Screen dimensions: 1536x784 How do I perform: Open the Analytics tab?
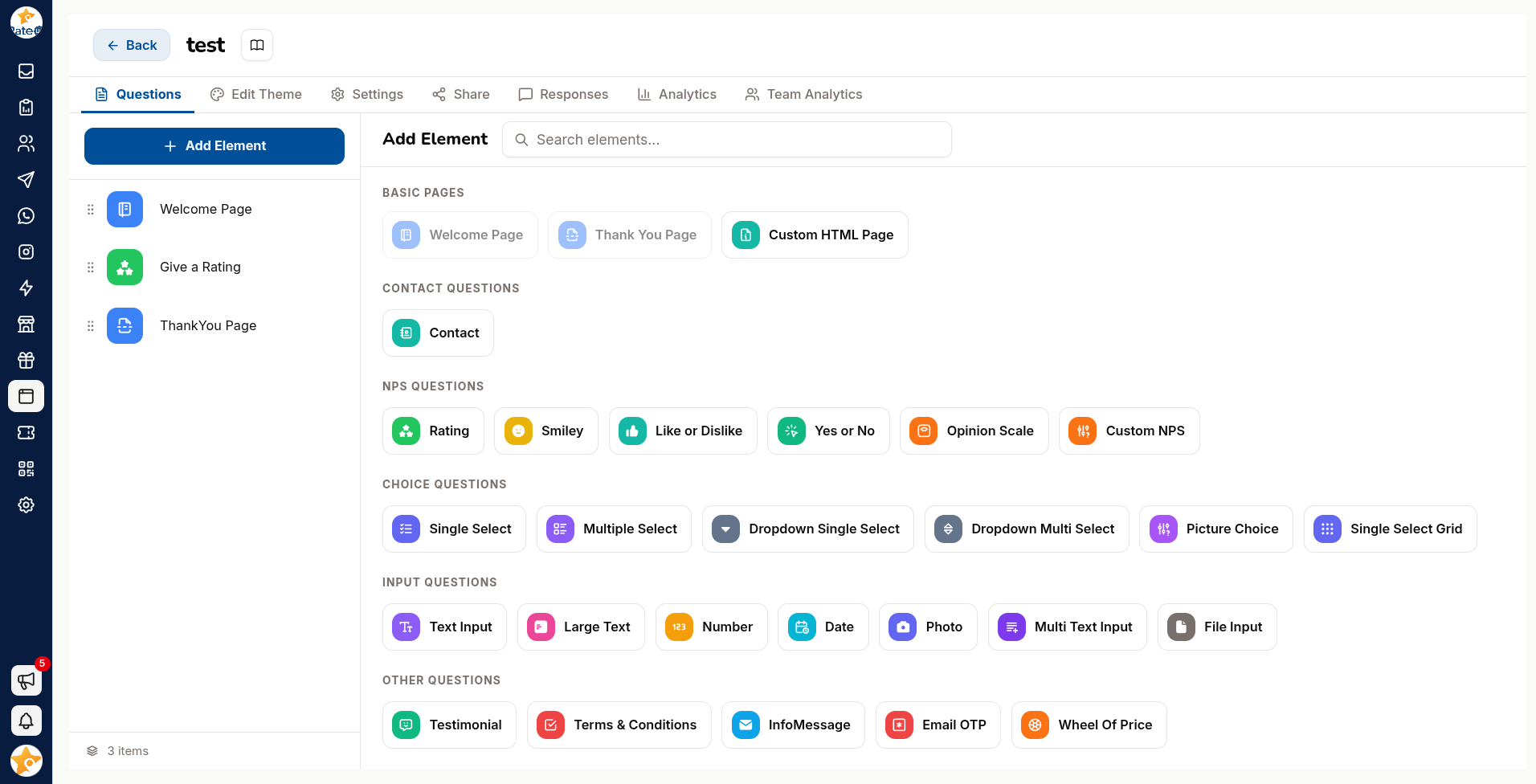[676, 95]
